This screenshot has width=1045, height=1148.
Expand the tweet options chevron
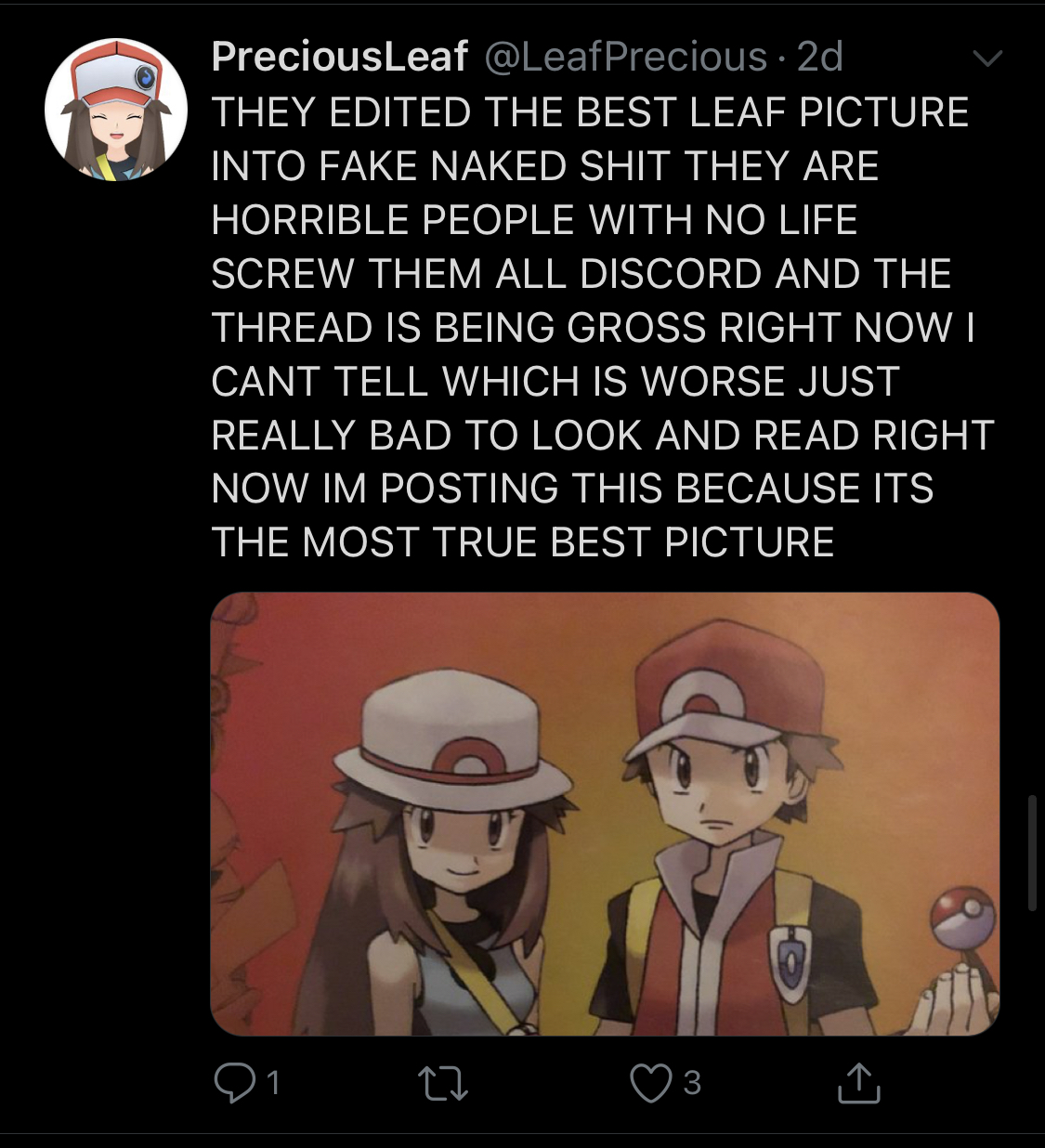click(986, 59)
